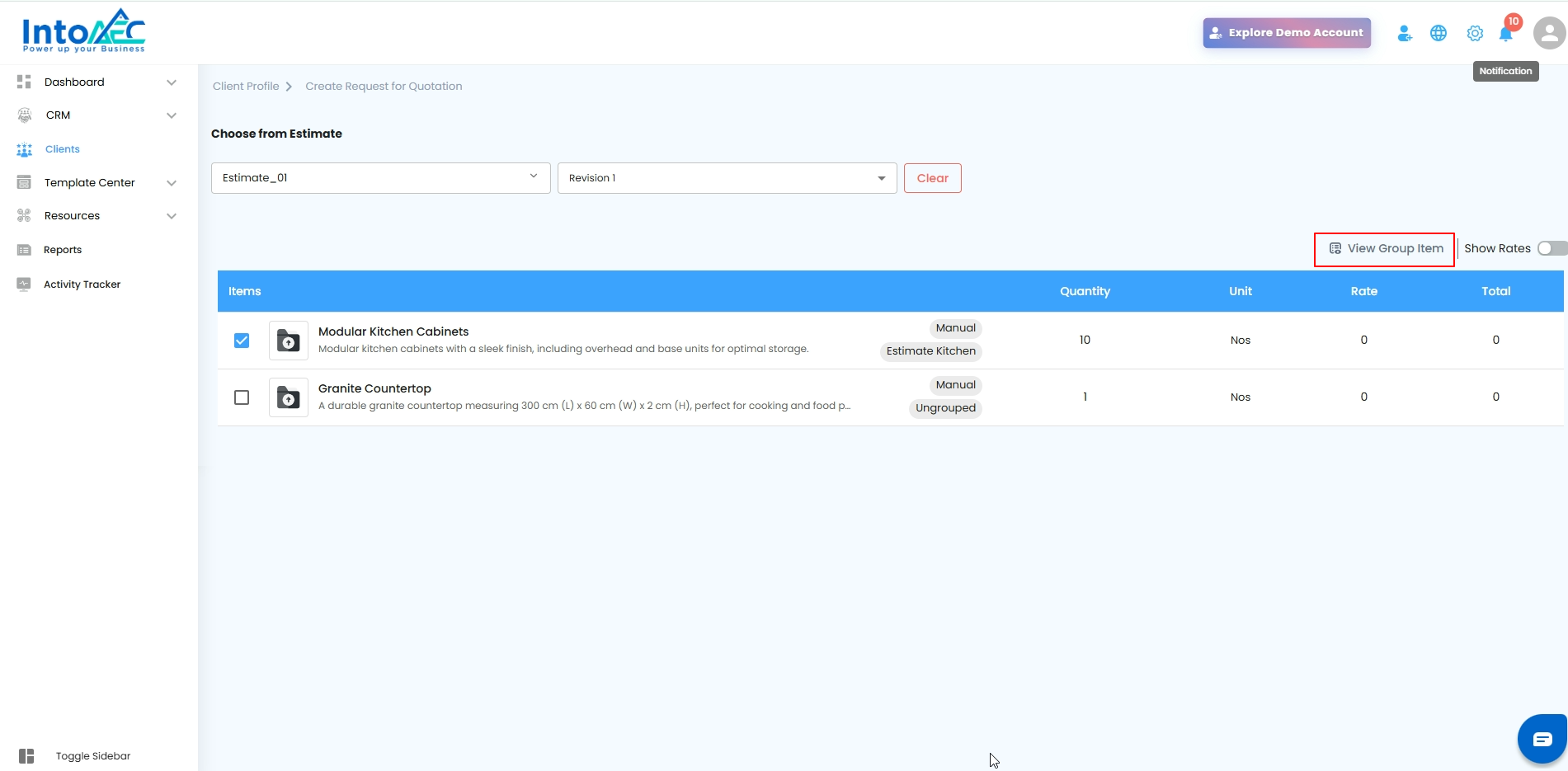Image resolution: width=1568 pixels, height=771 pixels.
Task: Click the Reports sidebar icon
Action: click(x=24, y=250)
